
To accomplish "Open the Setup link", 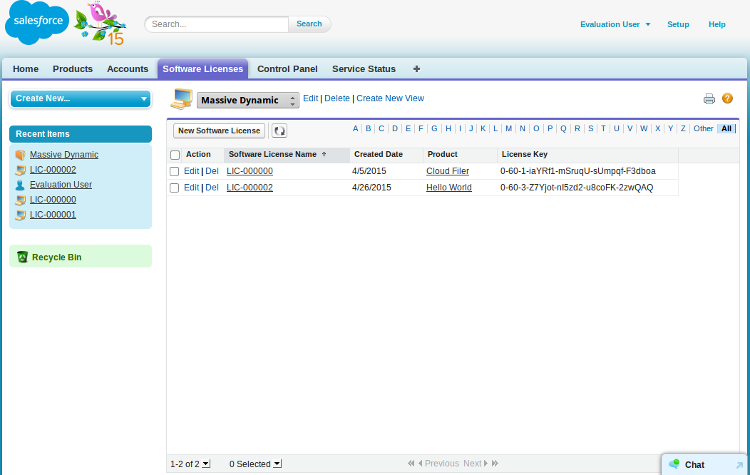I will 678,24.
